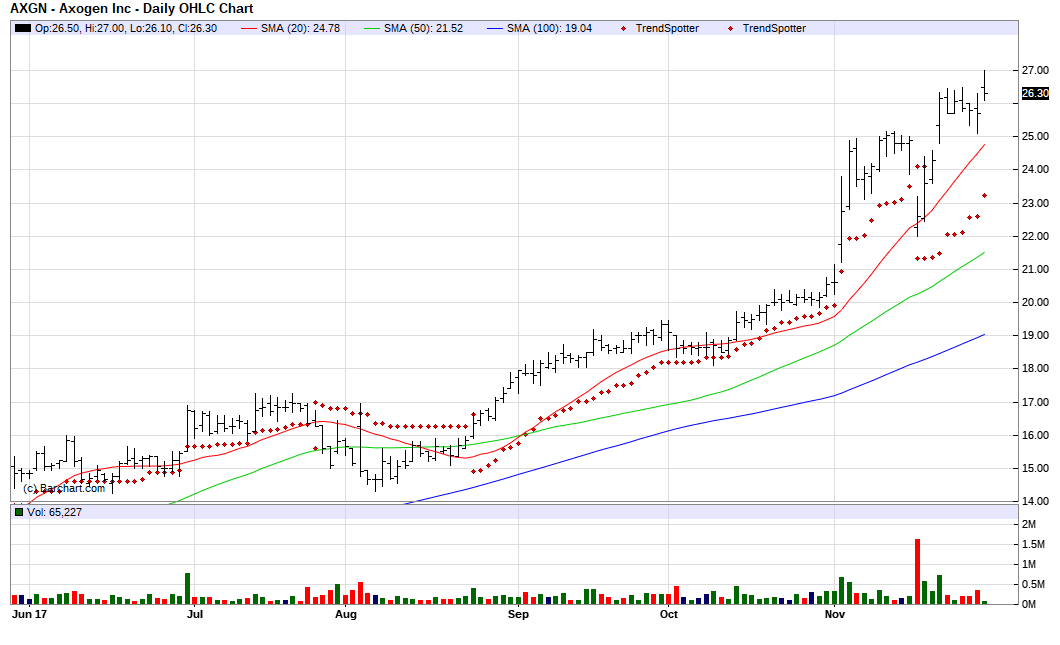The height and width of the screenshot is (645, 1060).
Task: Click the blue SMA (100) legend line
Action: pos(496,28)
